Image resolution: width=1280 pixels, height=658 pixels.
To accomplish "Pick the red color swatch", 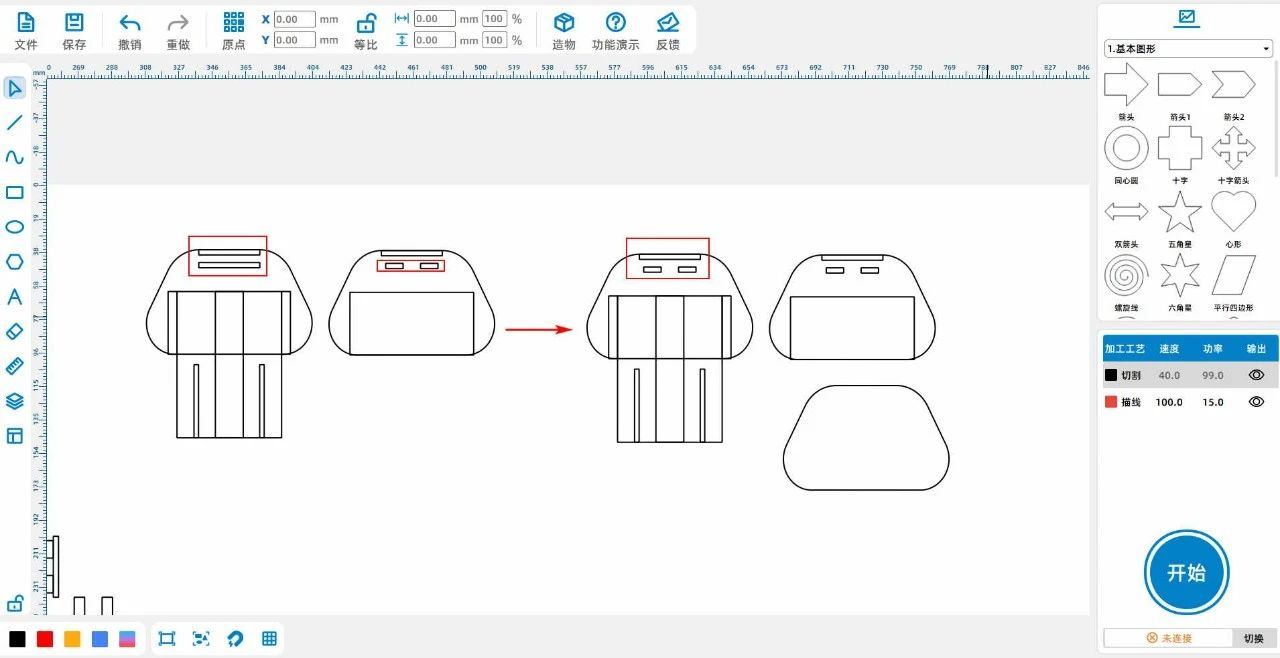I will (45, 639).
